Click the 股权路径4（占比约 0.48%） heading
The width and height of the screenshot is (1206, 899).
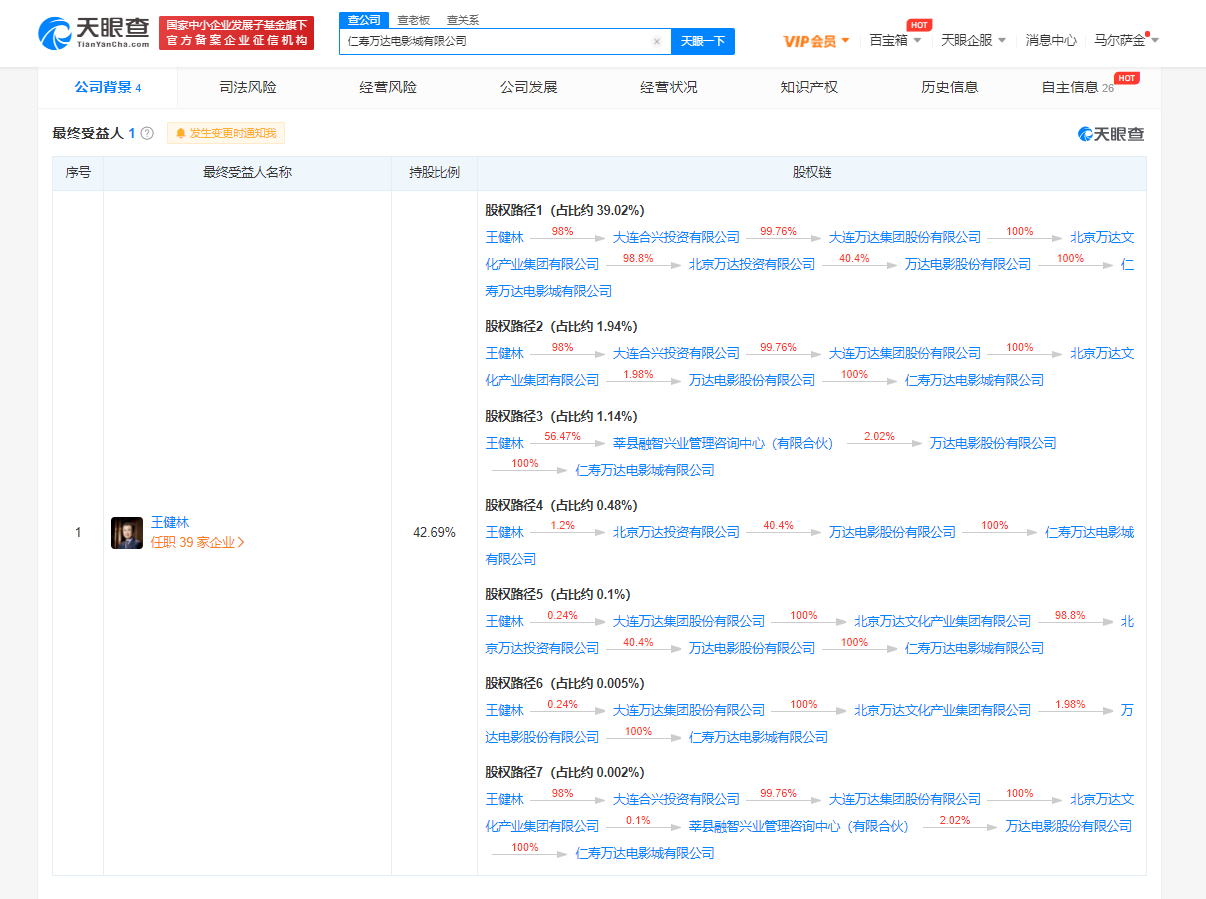pyautogui.click(x=561, y=506)
